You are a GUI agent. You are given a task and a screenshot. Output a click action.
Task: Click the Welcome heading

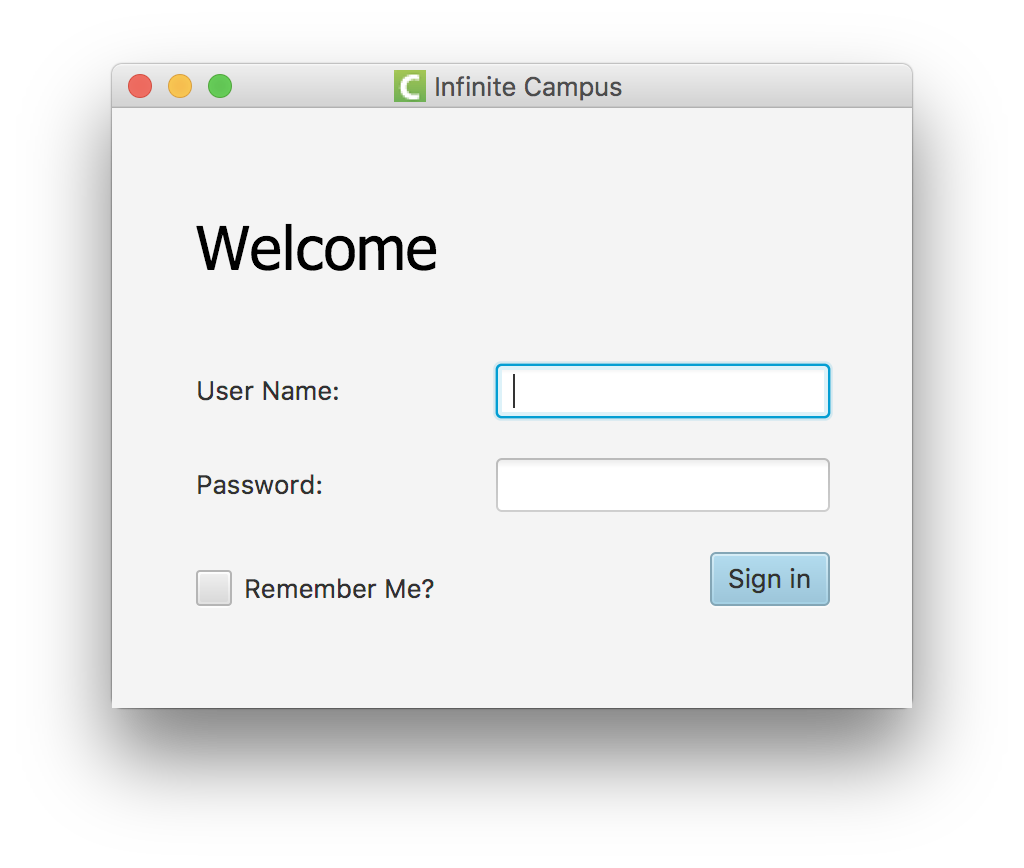pos(317,249)
